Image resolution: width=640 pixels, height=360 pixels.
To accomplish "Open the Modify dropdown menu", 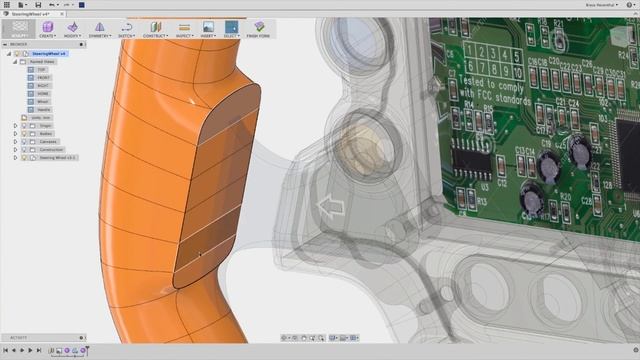I will [73, 36].
